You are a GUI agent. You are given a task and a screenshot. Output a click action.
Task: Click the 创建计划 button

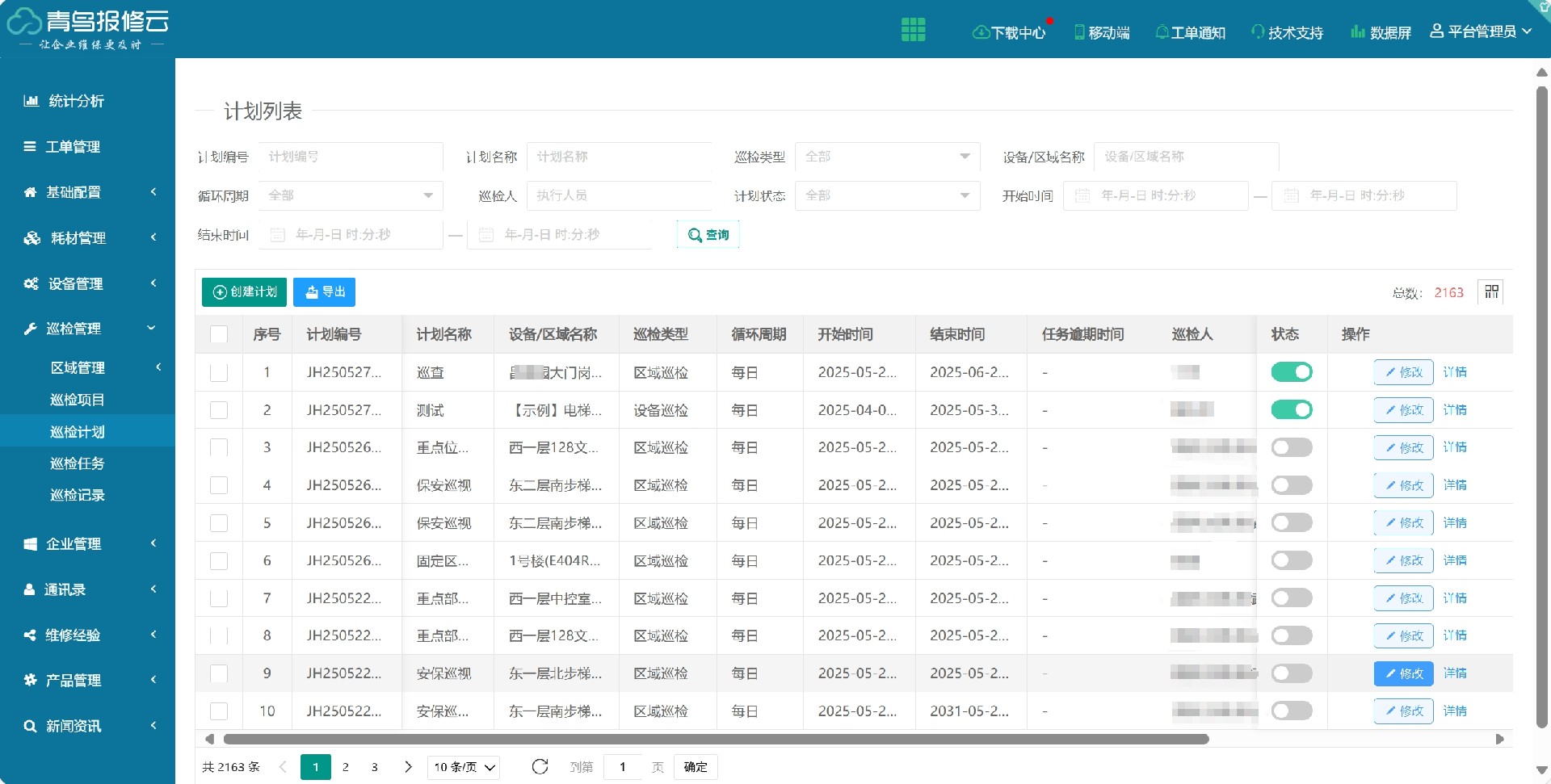click(243, 292)
